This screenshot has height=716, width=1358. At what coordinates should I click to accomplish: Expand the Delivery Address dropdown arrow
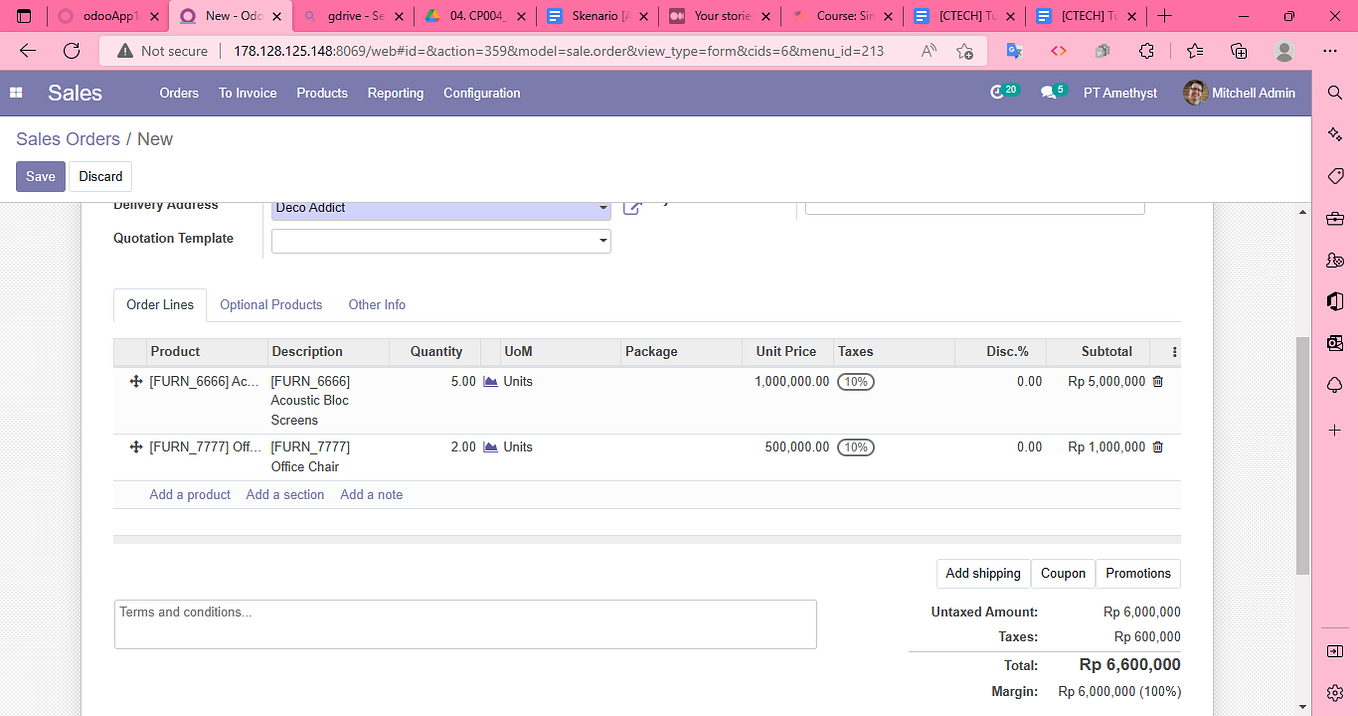tap(602, 207)
